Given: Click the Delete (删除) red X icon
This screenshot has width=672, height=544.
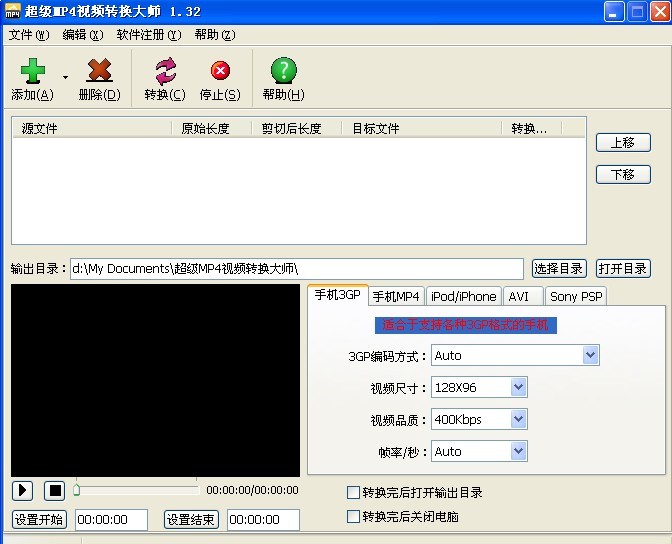Looking at the screenshot, I should pos(99,71).
